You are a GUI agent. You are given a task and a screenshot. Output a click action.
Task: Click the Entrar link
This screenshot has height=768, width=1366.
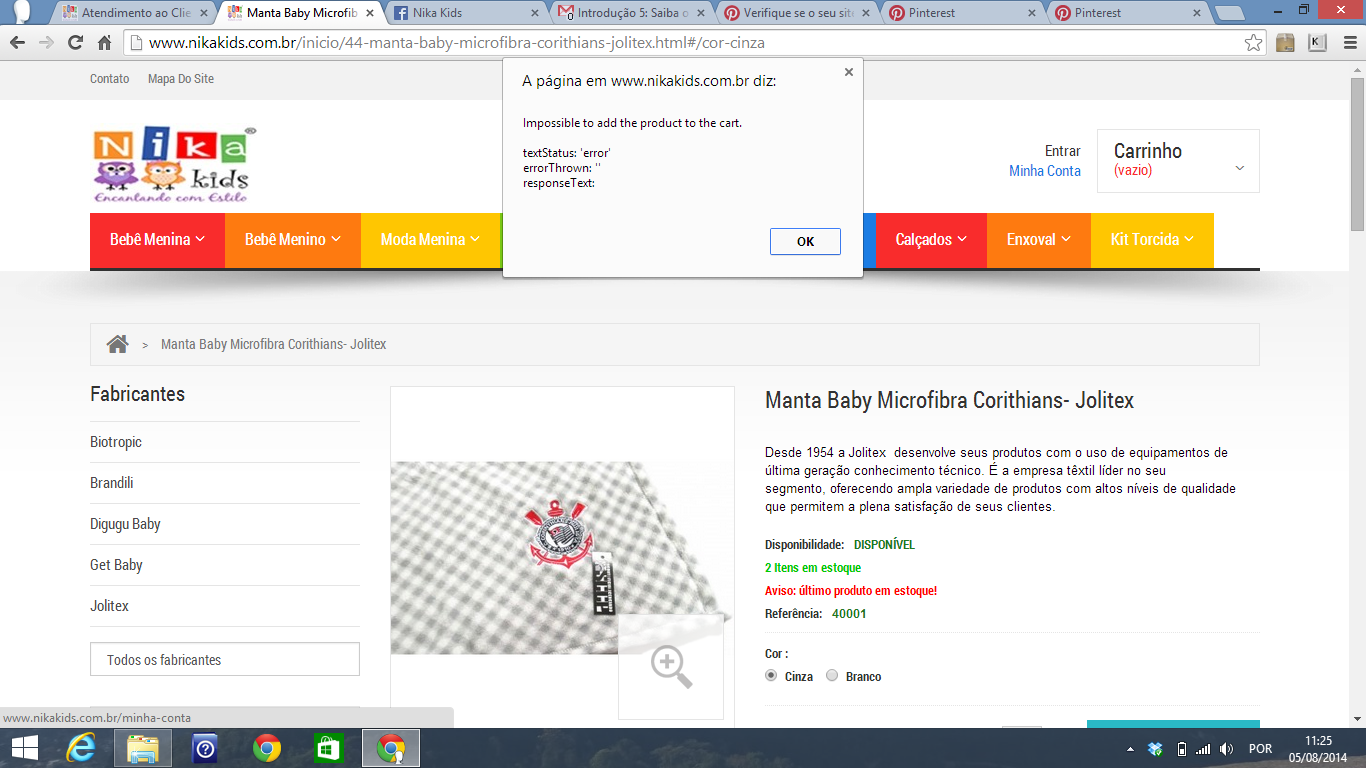click(x=1063, y=151)
